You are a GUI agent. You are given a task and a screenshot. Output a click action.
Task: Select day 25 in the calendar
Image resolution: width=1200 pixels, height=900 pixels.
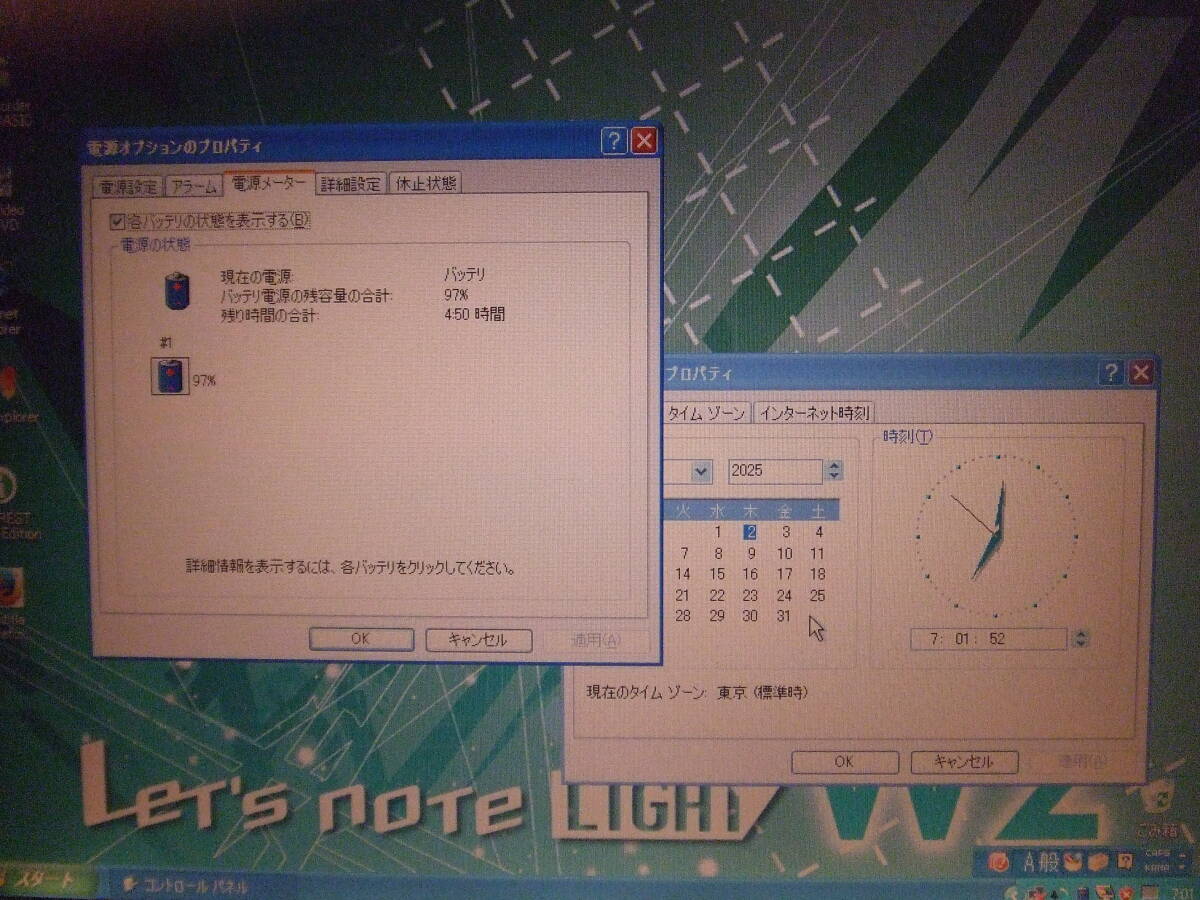click(818, 595)
